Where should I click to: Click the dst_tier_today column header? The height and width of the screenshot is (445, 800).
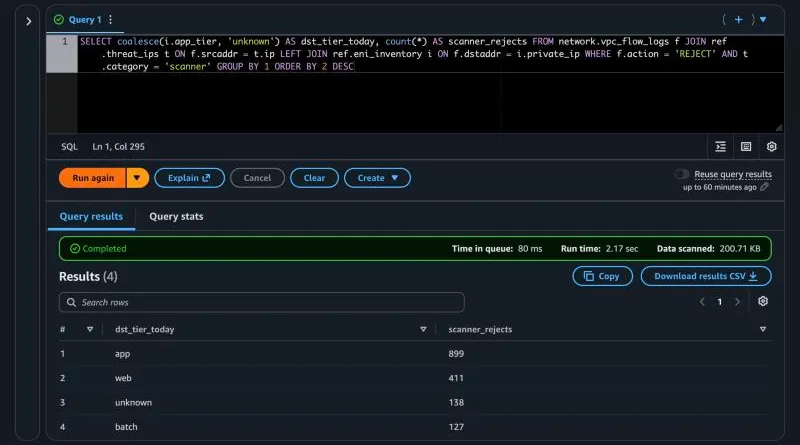pyautogui.click(x=144, y=329)
